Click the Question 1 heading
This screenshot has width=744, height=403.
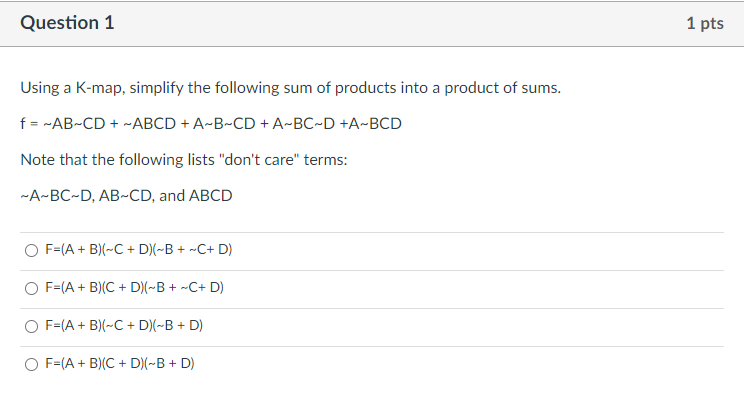[x=67, y=23]
